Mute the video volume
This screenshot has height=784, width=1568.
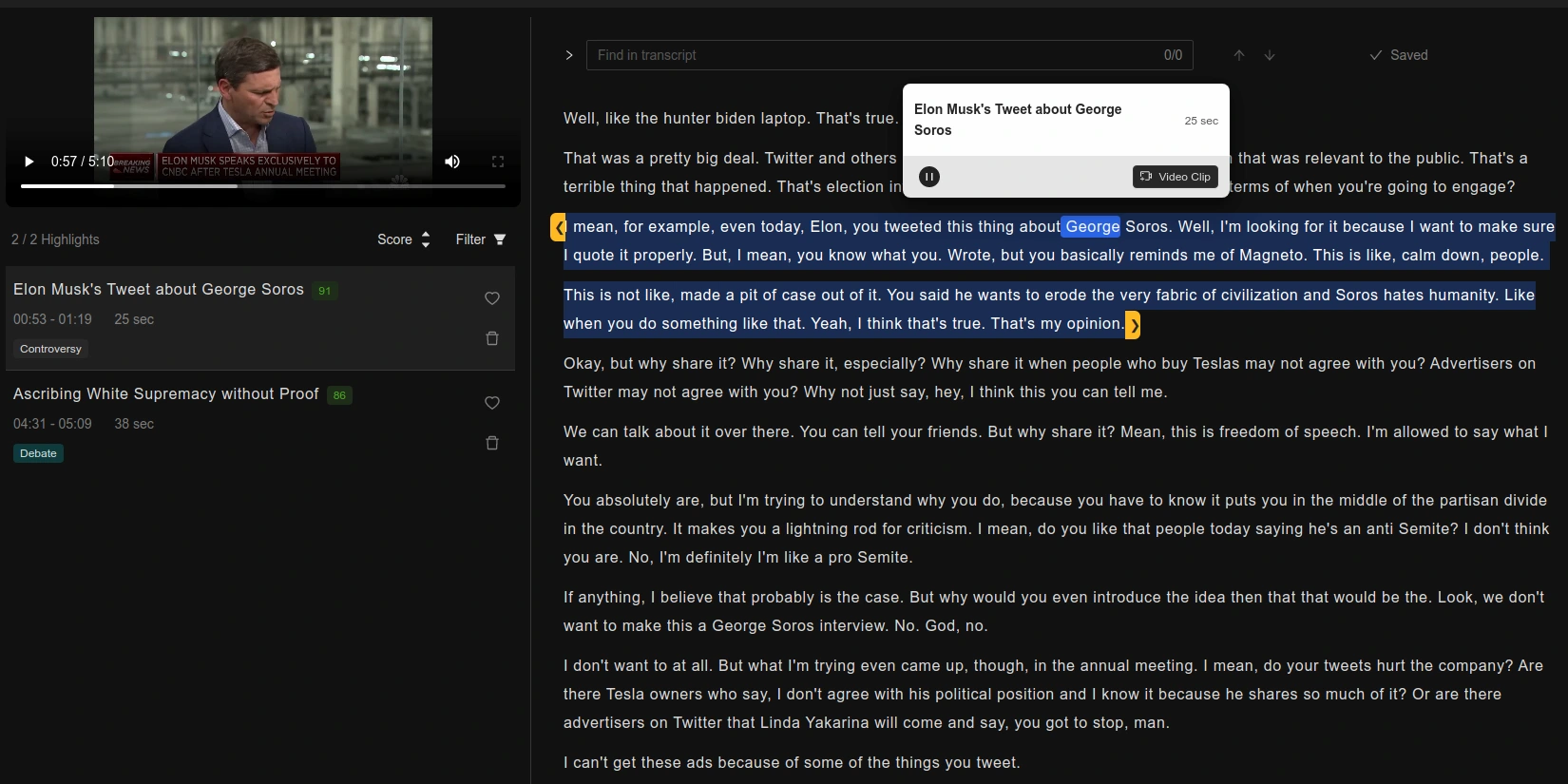point(452,162)
